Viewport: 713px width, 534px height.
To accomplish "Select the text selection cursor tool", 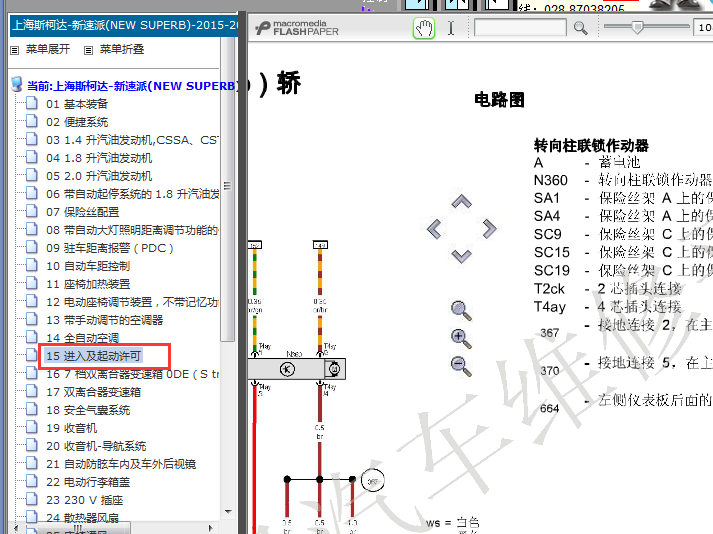I will pyautogui.click(x=451, y=28).
